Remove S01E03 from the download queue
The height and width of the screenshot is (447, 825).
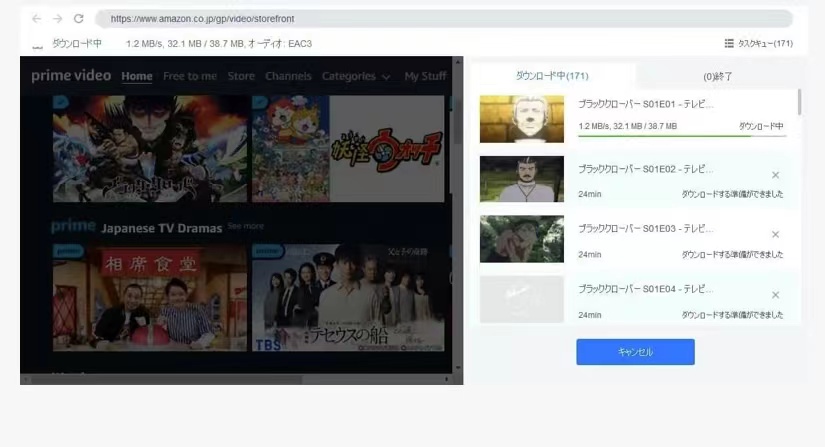coord(775,235)
